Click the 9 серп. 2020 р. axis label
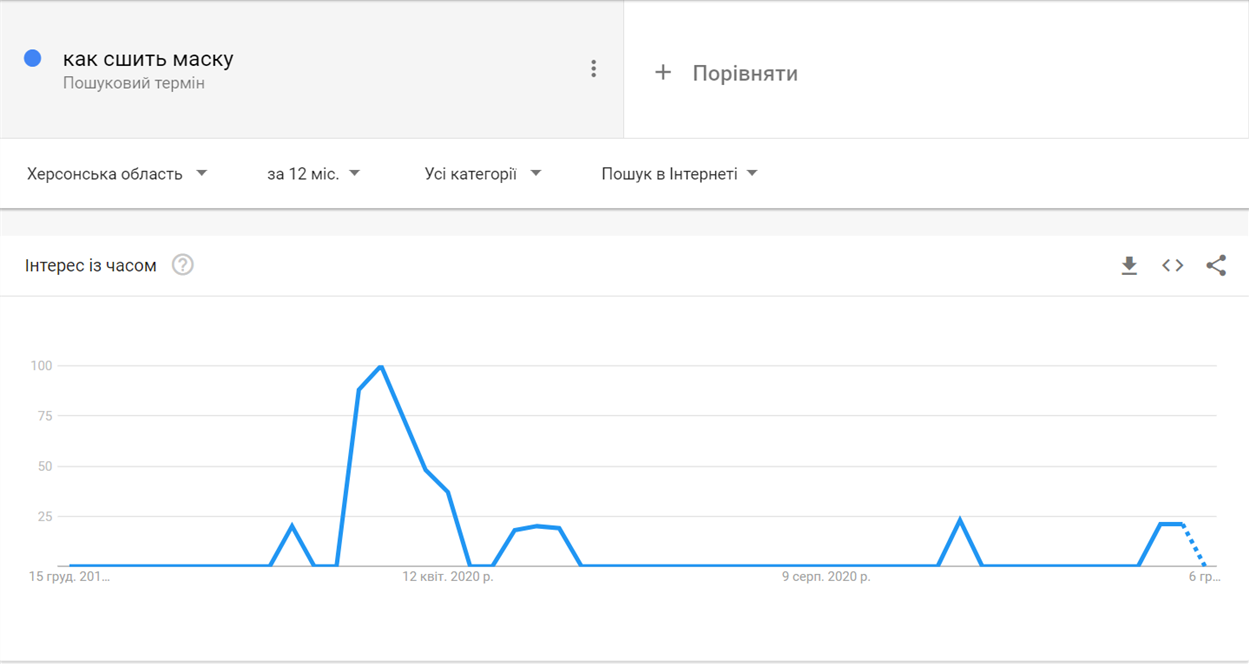Image resolution: width=1249 pixels, height=664 pixels. 826,577
